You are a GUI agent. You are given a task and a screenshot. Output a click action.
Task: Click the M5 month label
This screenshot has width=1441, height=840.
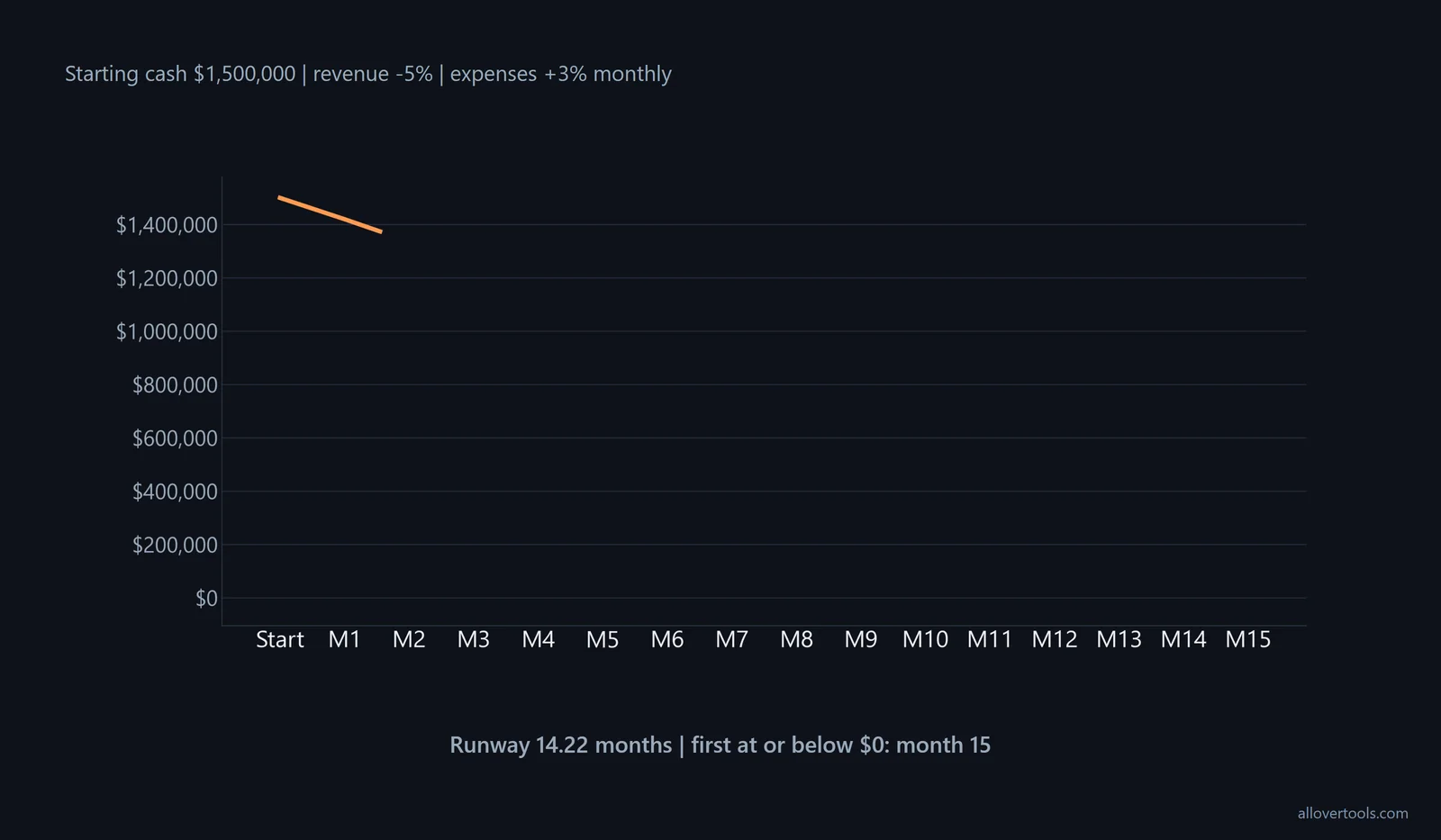(x=603, y=639)
